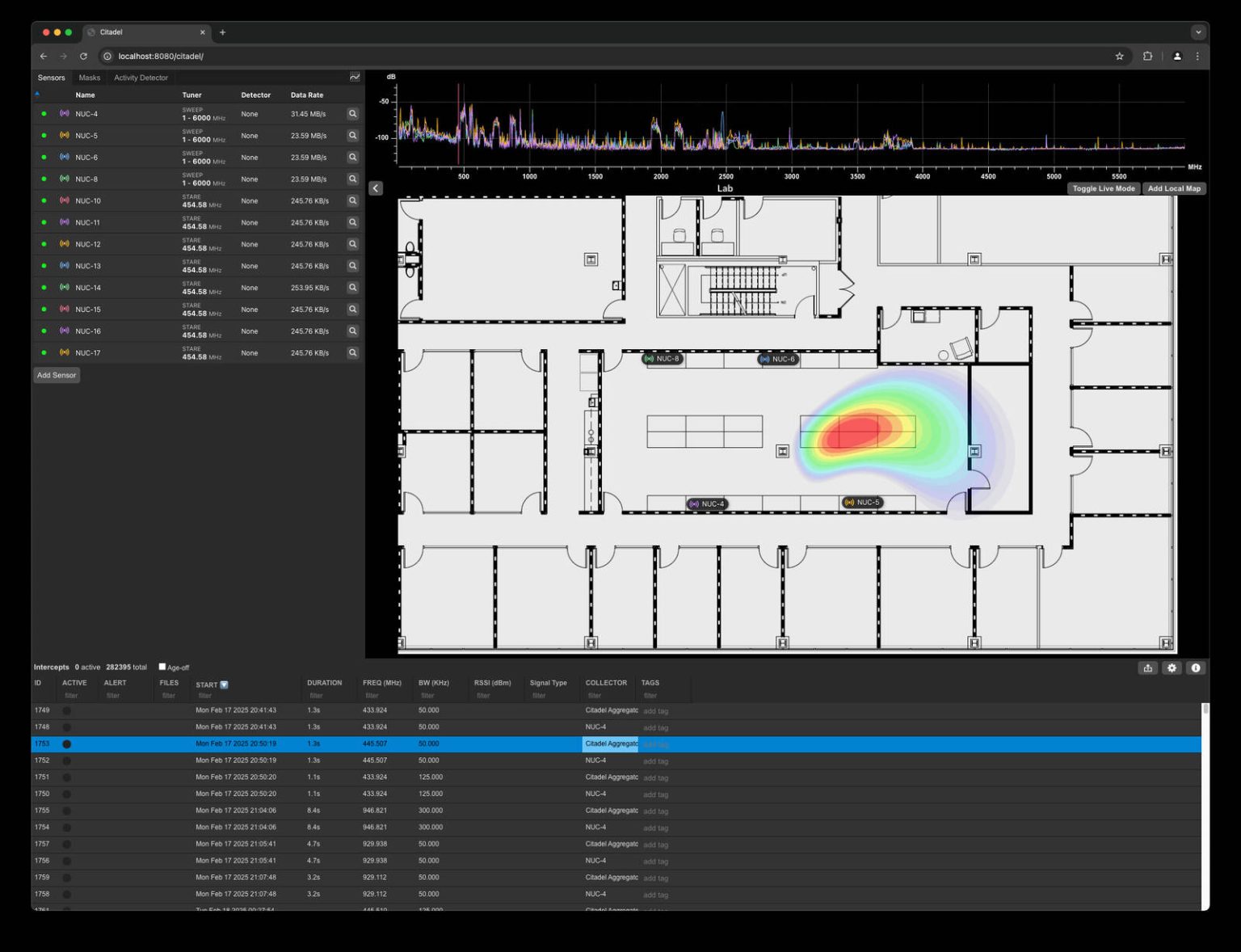Switch to the Masks tab
1241x952 pixels.
tap(89, 78)
